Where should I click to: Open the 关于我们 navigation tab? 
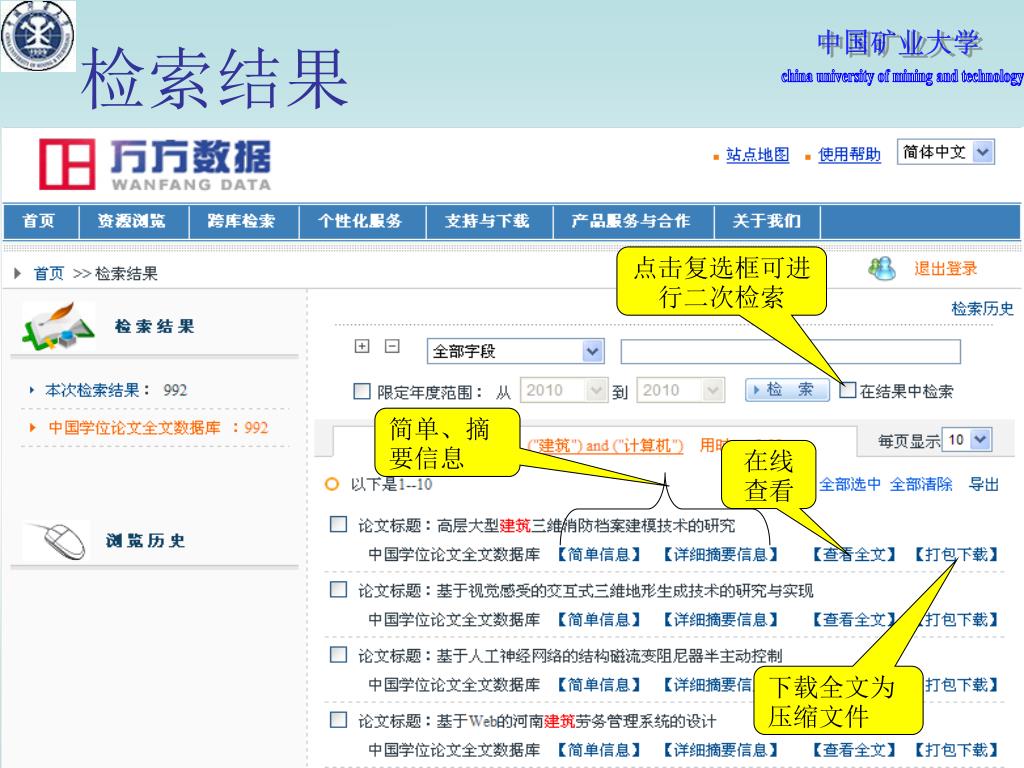[767, 221]
